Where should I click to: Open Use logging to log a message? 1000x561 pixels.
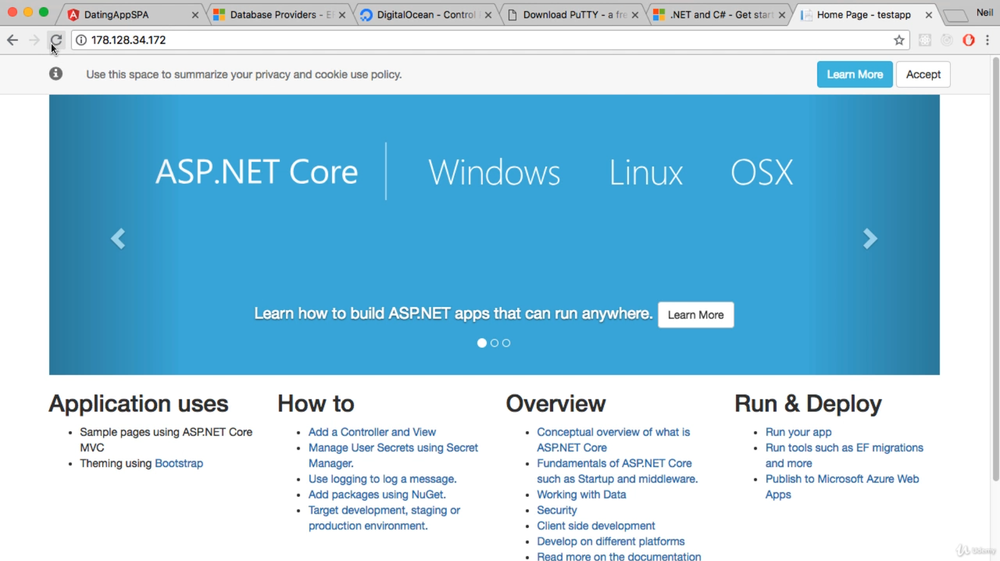tap(382, 479)
